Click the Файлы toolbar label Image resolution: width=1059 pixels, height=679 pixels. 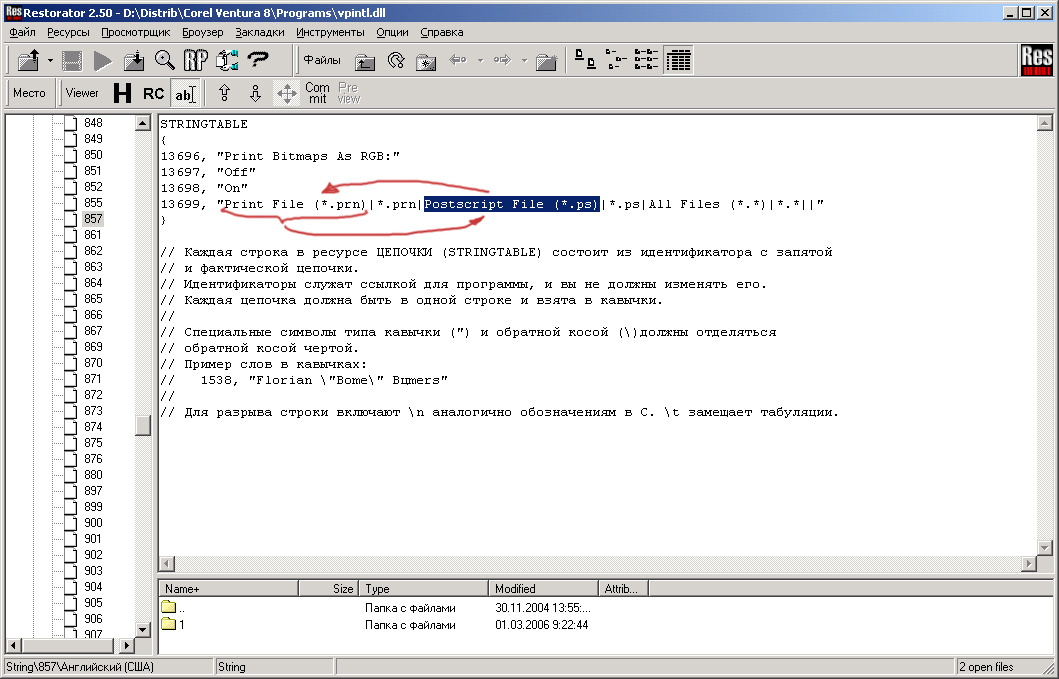tap(321, 60)
